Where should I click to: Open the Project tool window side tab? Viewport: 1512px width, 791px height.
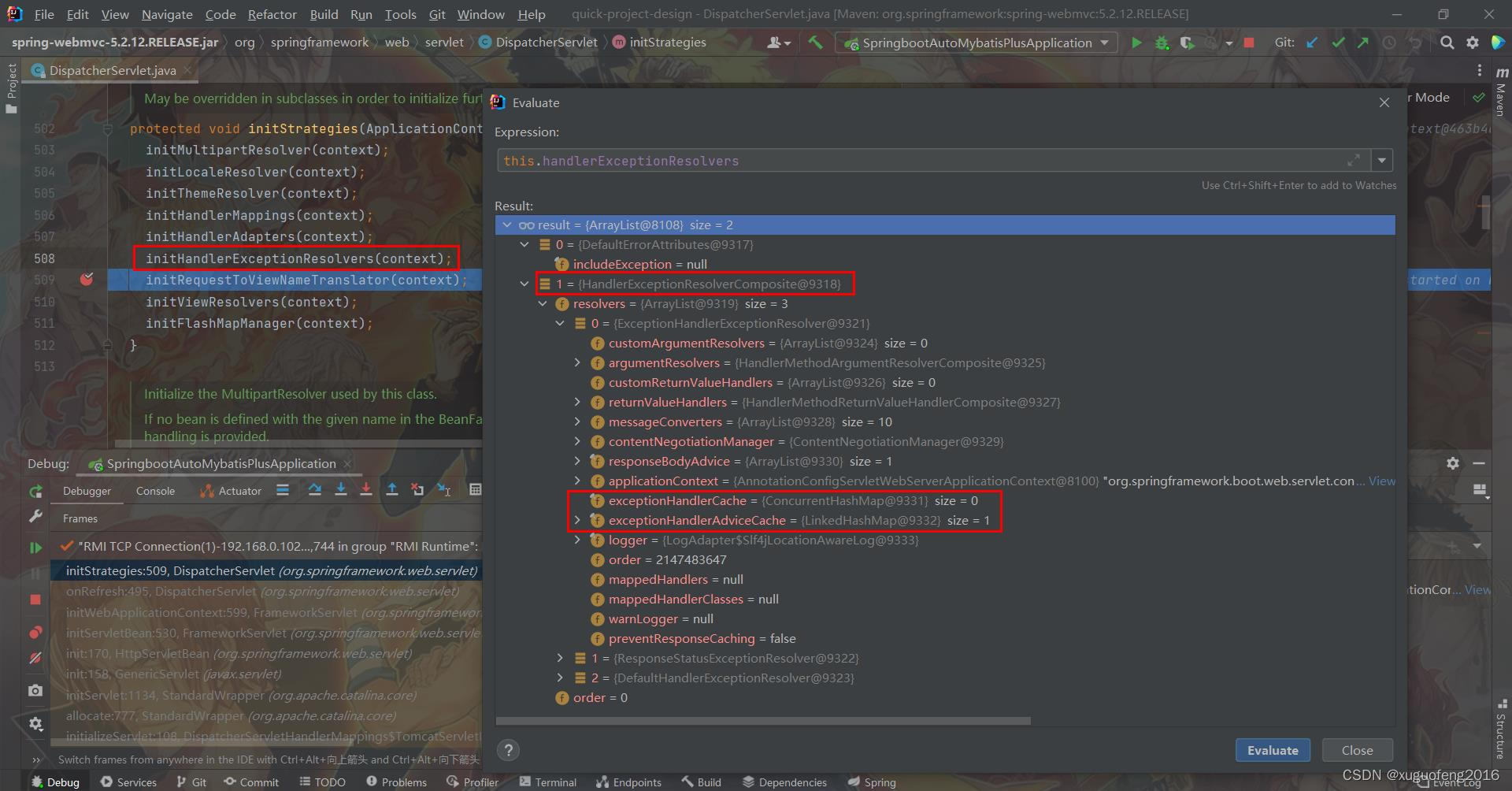11,88
